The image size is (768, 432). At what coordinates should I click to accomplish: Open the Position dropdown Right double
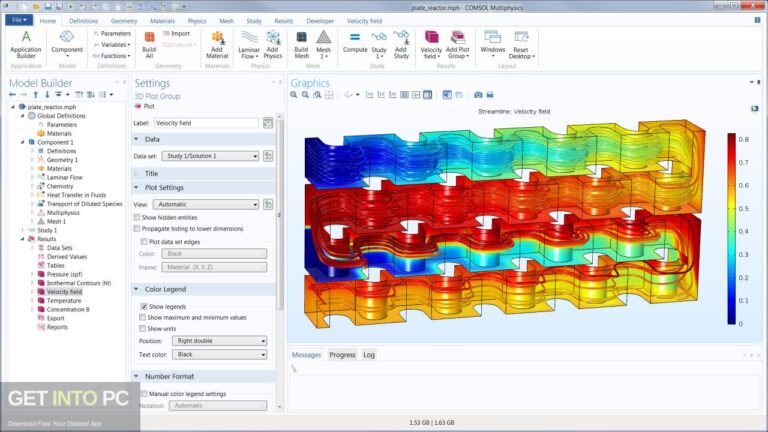coord(219,340)
